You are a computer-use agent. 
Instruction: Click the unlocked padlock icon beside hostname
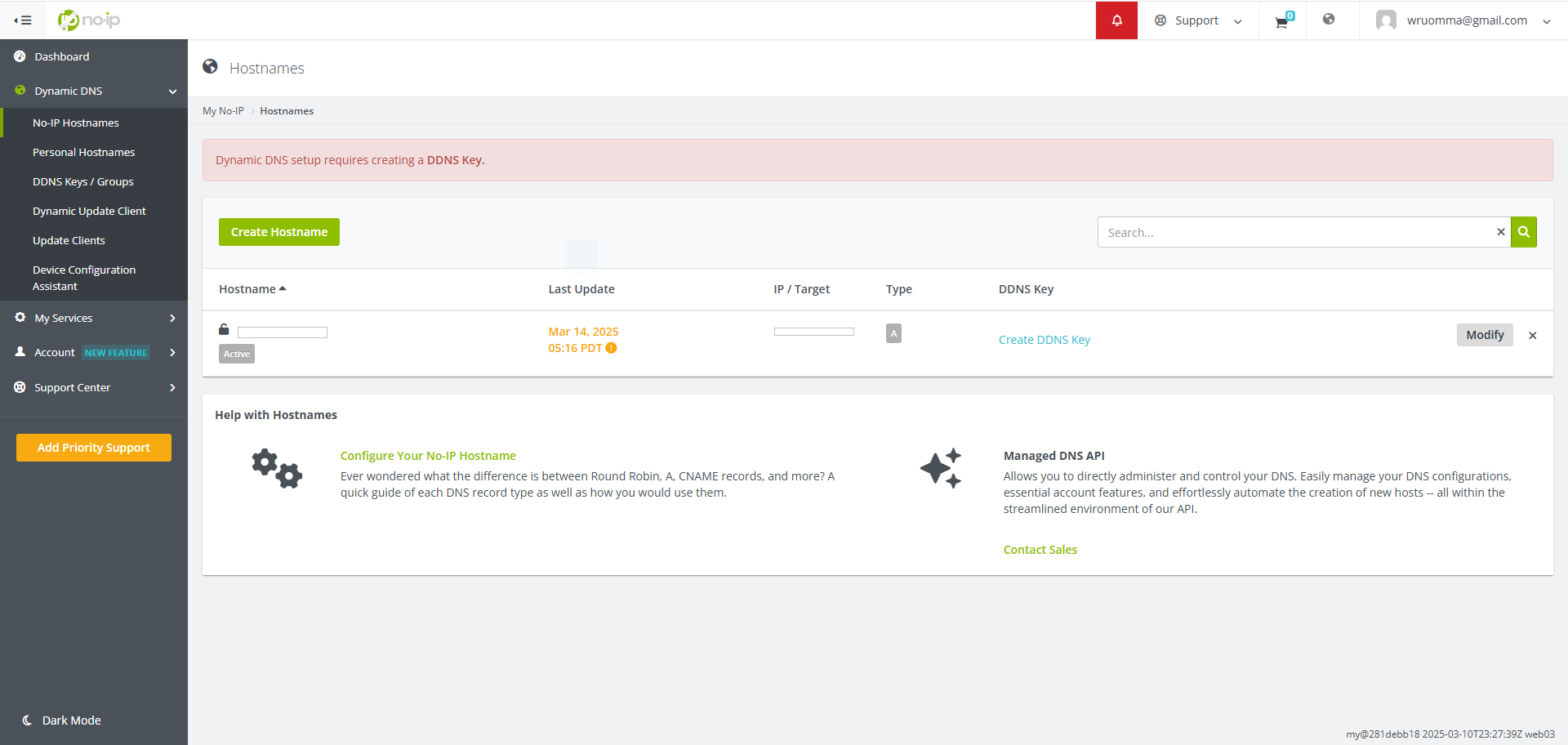(224, 329)
